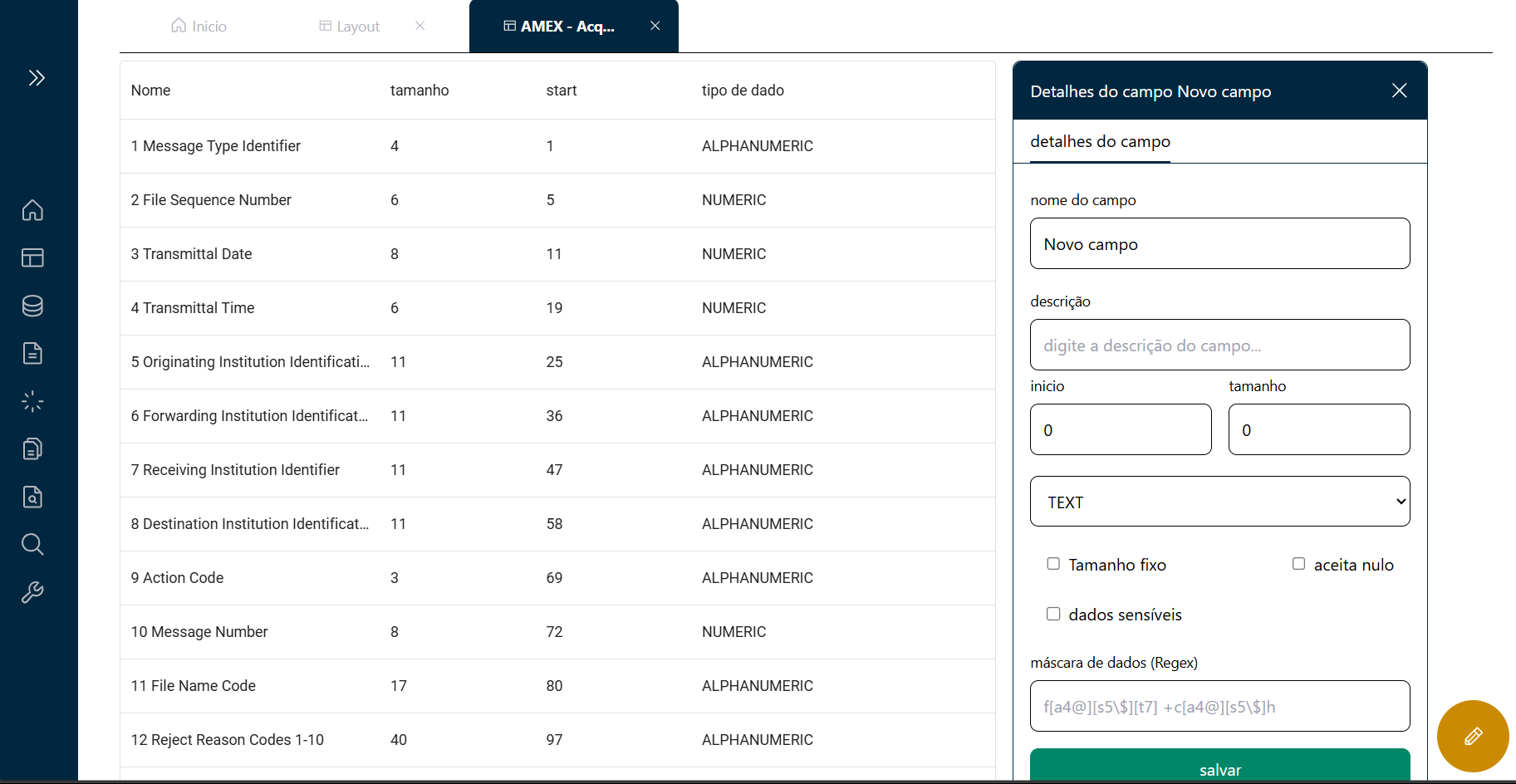1516x784 pixels.
Task: Switch to the Inicio tab
Action: coord(198,26)
